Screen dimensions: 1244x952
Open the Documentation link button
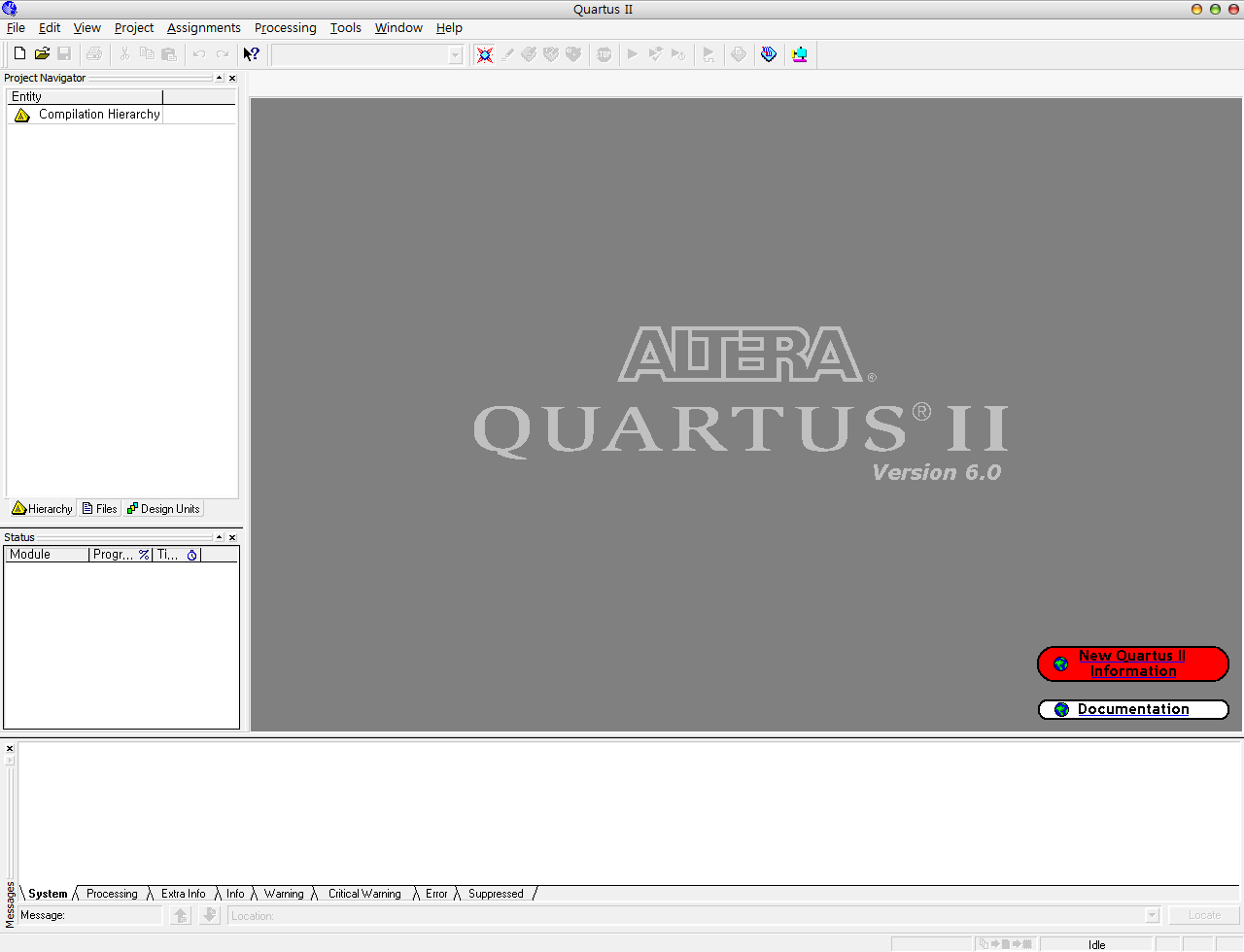click(x=1133, y=709)
